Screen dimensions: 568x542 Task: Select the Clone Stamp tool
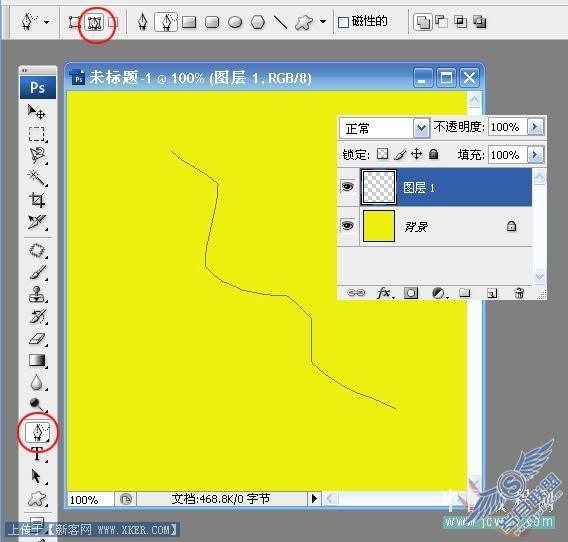pyautogui.click(x=37, y=294)
